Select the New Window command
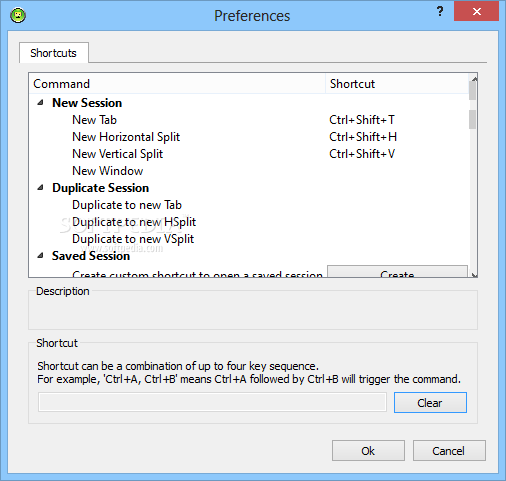 pyautogui.click(x=108, y=171)
